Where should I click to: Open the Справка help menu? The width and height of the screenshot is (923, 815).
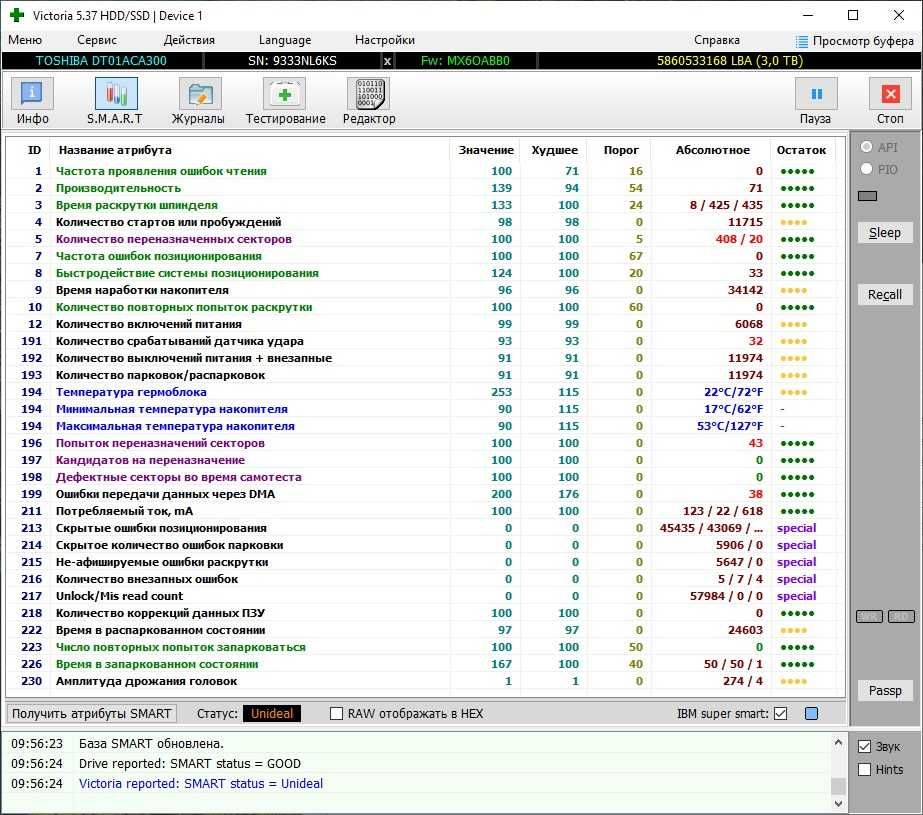(716, 40)
